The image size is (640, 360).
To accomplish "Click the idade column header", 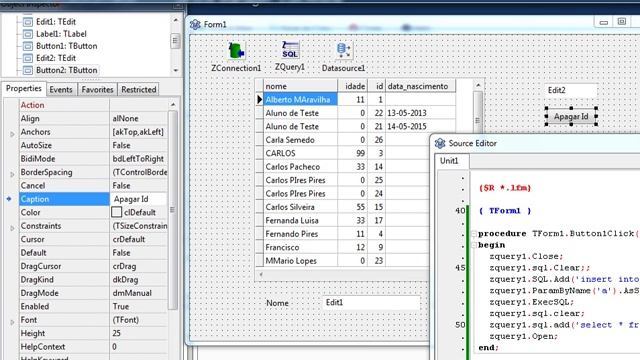I will (353, 86).
